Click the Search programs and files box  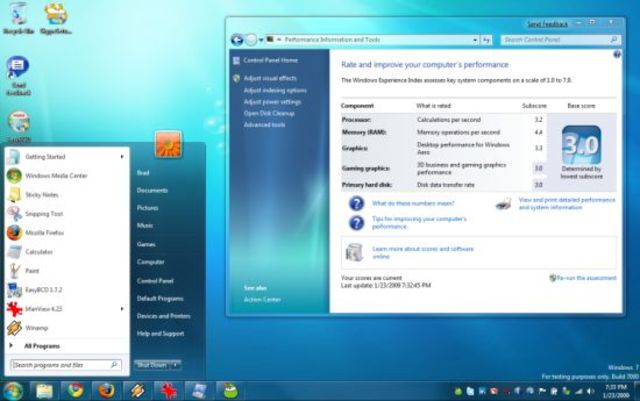(66, 365)
